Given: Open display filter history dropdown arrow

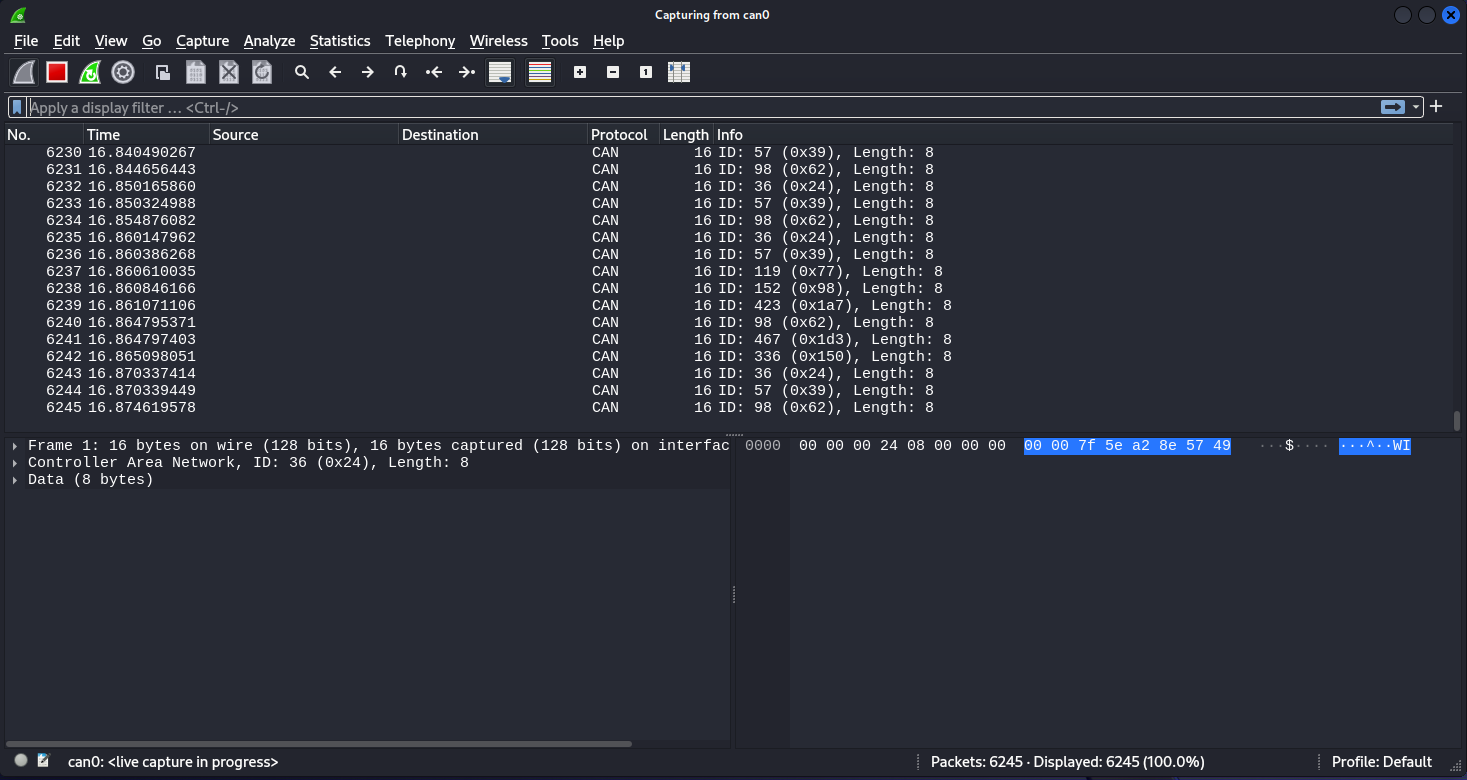Looking at the screenshot, I should click(x=1416, y=107).
